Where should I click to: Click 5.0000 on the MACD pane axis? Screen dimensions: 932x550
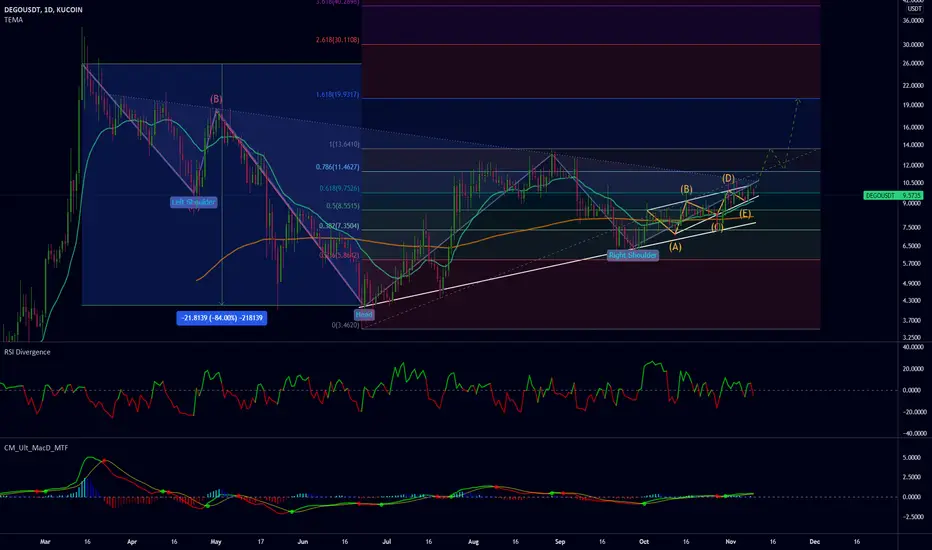913,458
